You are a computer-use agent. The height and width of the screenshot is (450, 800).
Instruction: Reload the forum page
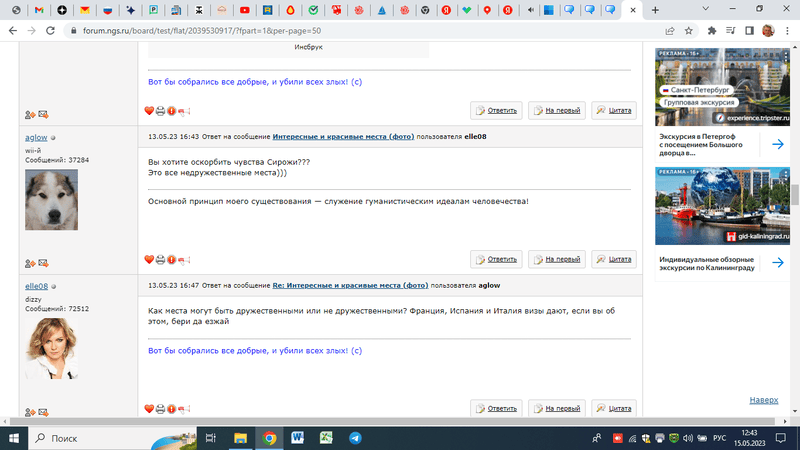[x=50, y=30]
